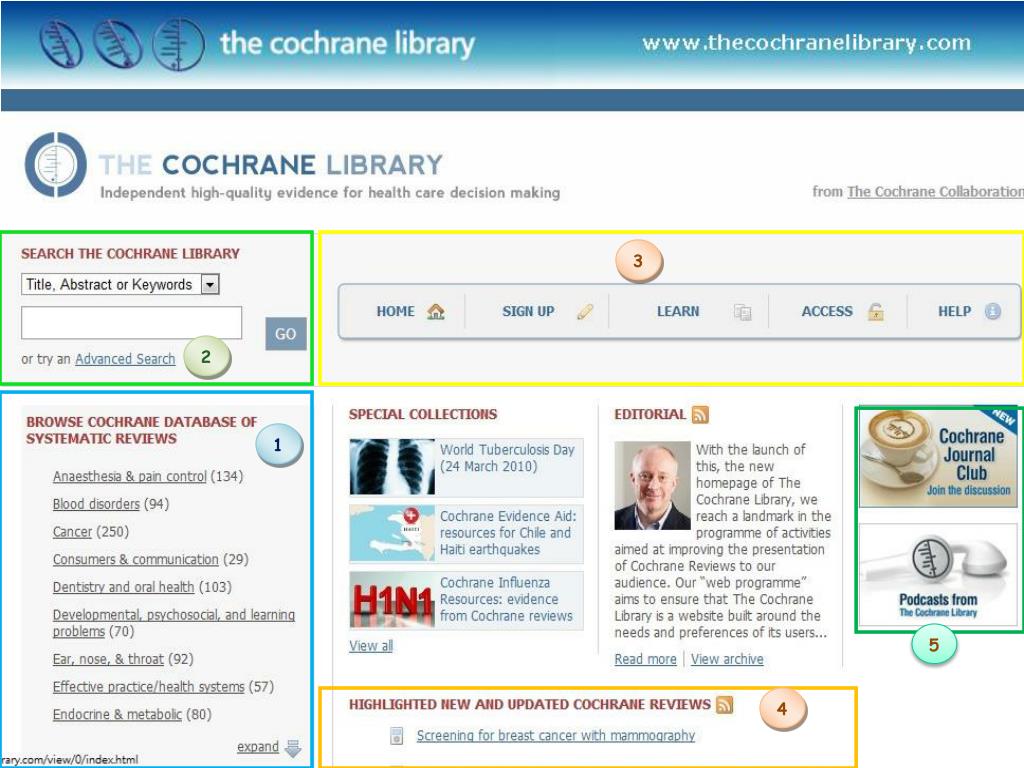Browse Dentistry and oral health reviews
The image size is (1024, 768).
point(123,587)
